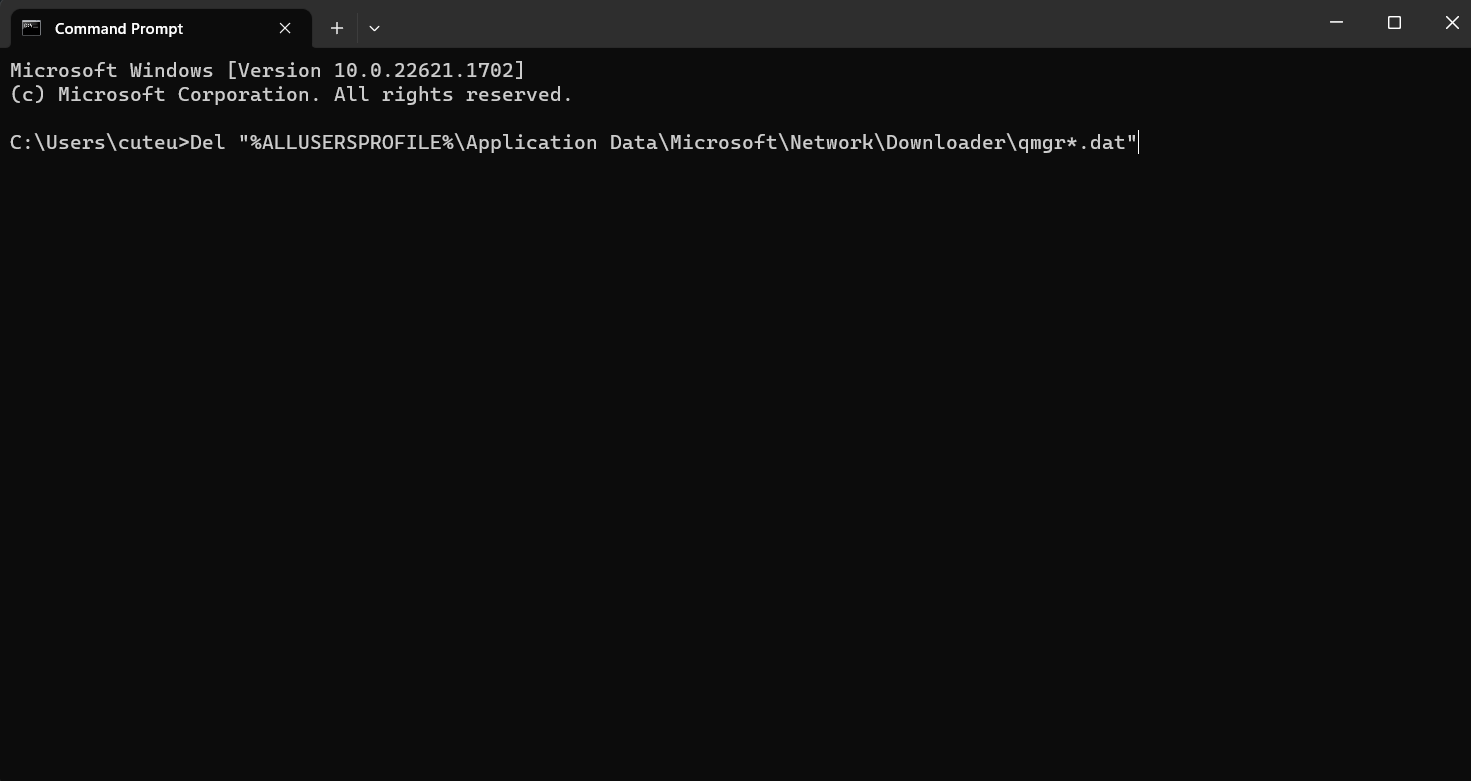
Task: Open the new tab dropdown chevron
Action: point(374,29)
